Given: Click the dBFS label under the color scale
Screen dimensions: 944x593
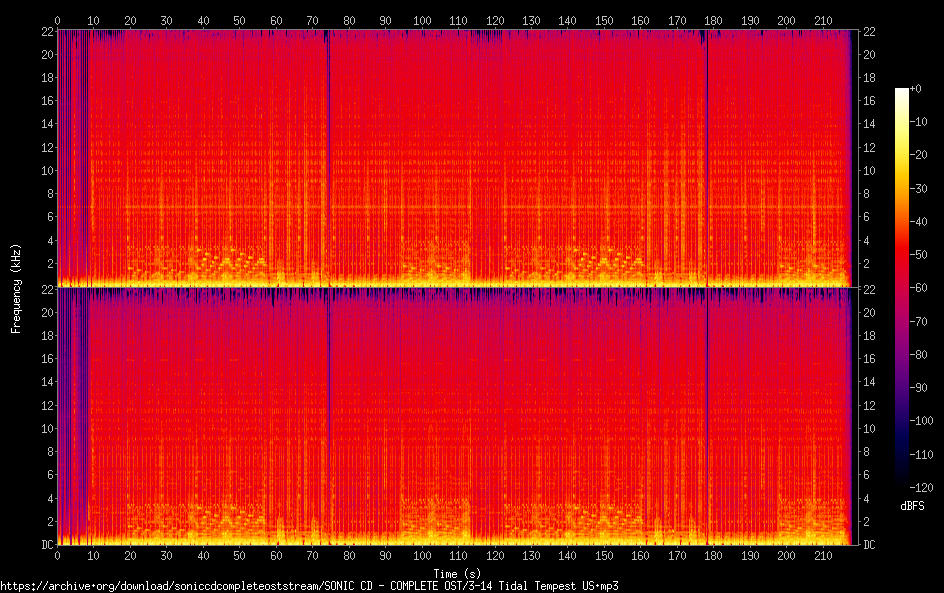Looking at the screenshot, I should 911,507.
